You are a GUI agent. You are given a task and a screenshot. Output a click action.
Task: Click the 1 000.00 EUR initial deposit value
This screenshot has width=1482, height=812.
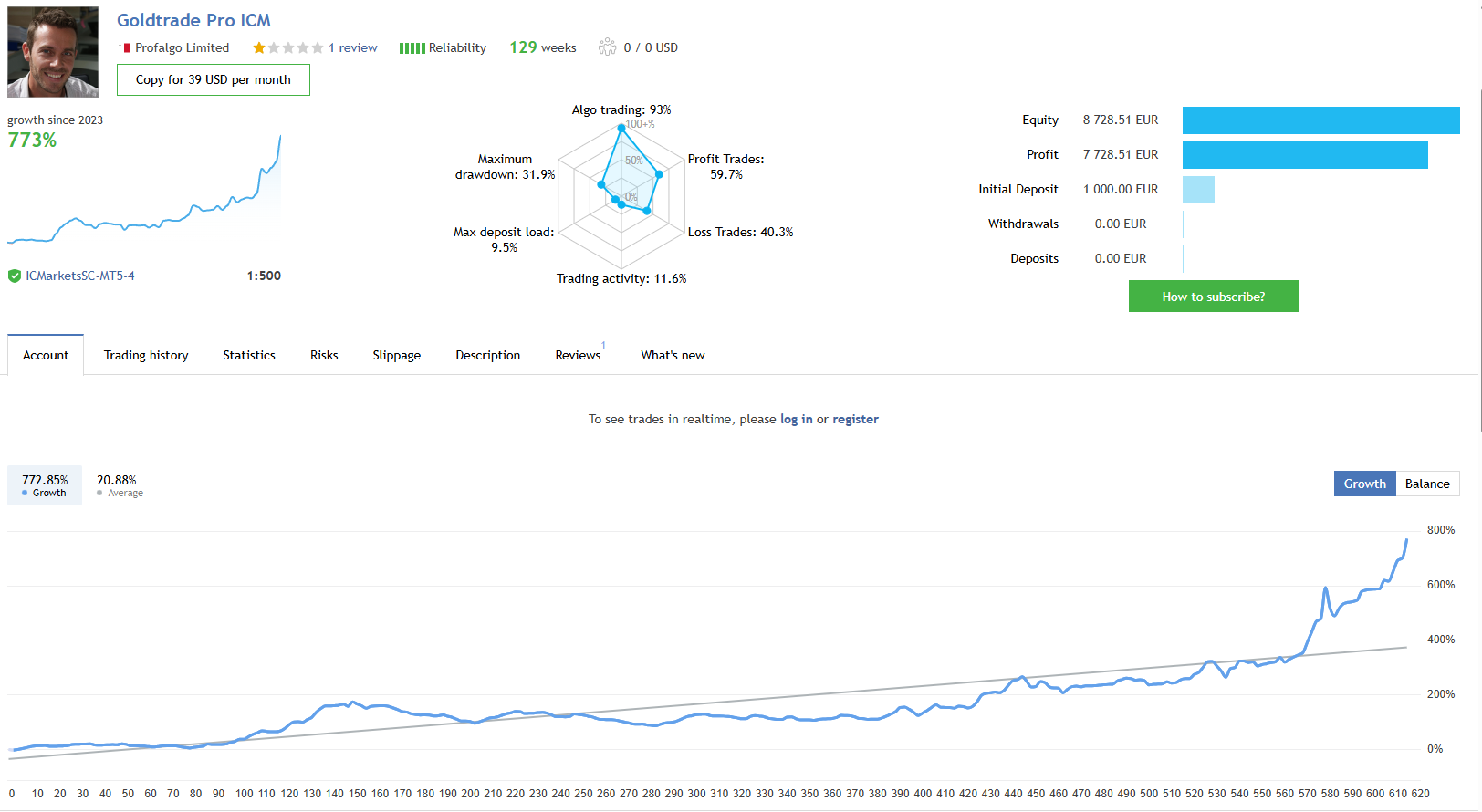(x=1121, y=189)
